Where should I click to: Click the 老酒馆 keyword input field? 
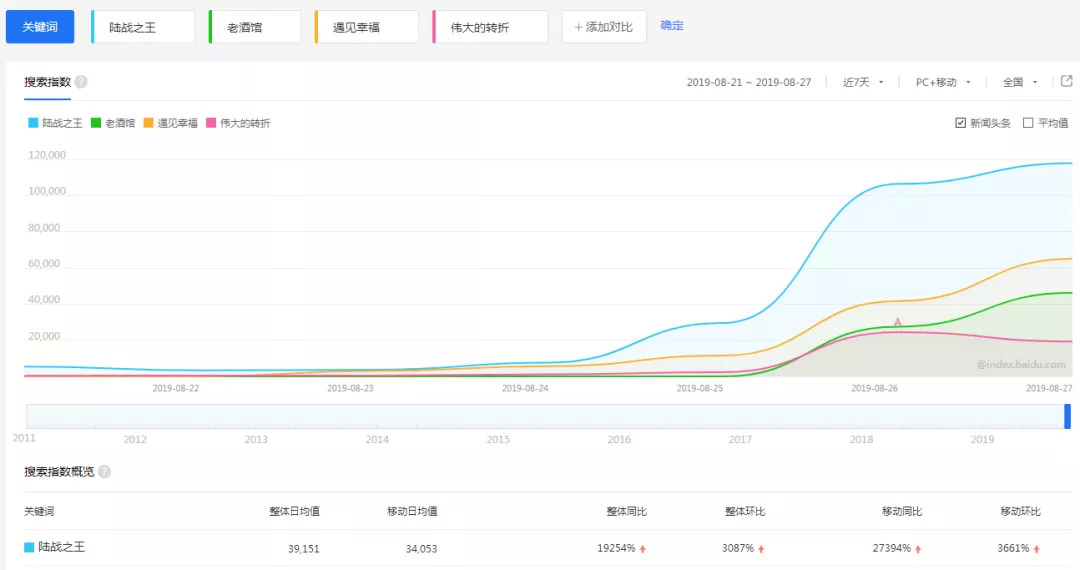[x=255, y=27]
